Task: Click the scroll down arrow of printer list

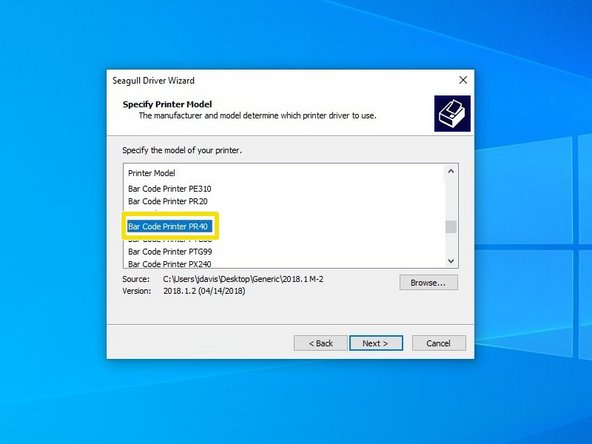Action: pos(451,261)
